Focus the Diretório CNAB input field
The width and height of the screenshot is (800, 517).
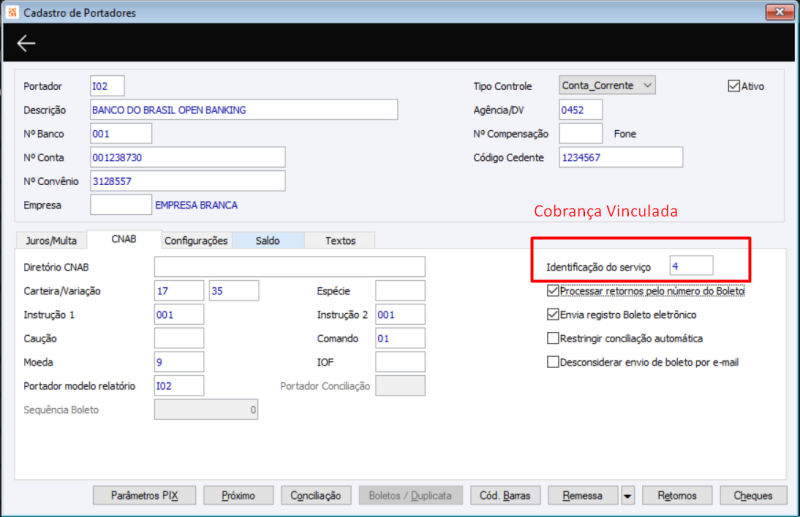point(290,267)
